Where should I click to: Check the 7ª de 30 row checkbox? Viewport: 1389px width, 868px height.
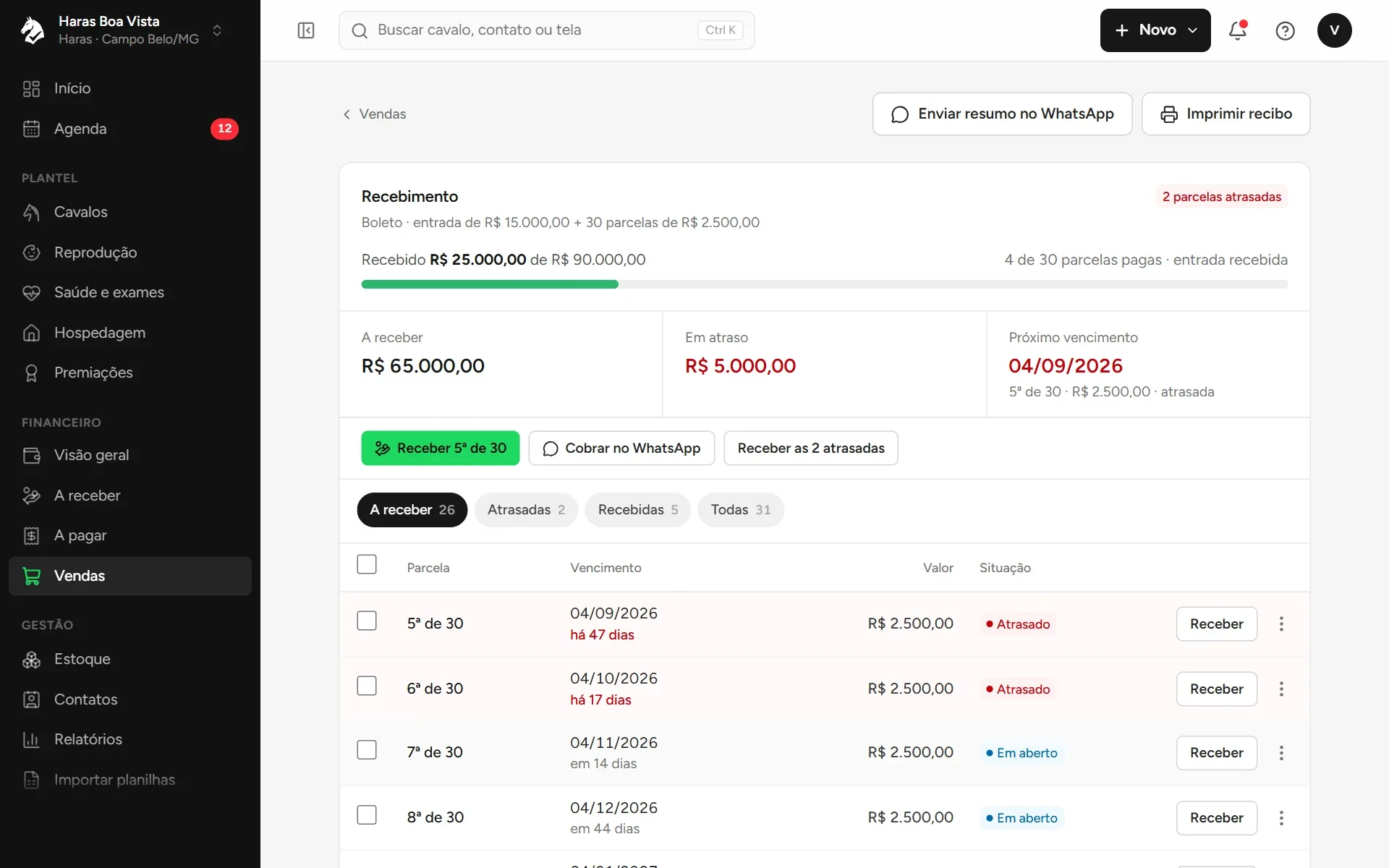point(367,749)
